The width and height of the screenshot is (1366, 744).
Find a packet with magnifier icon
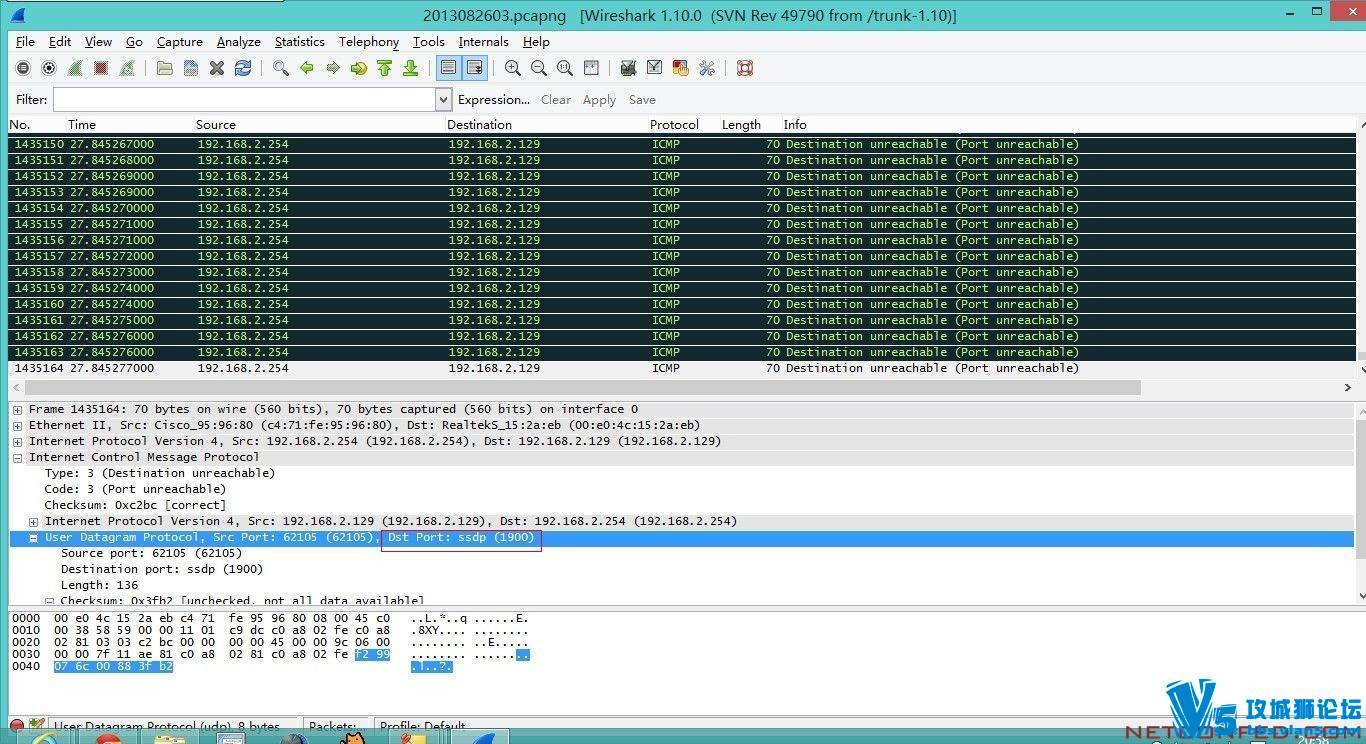[281, 68]
